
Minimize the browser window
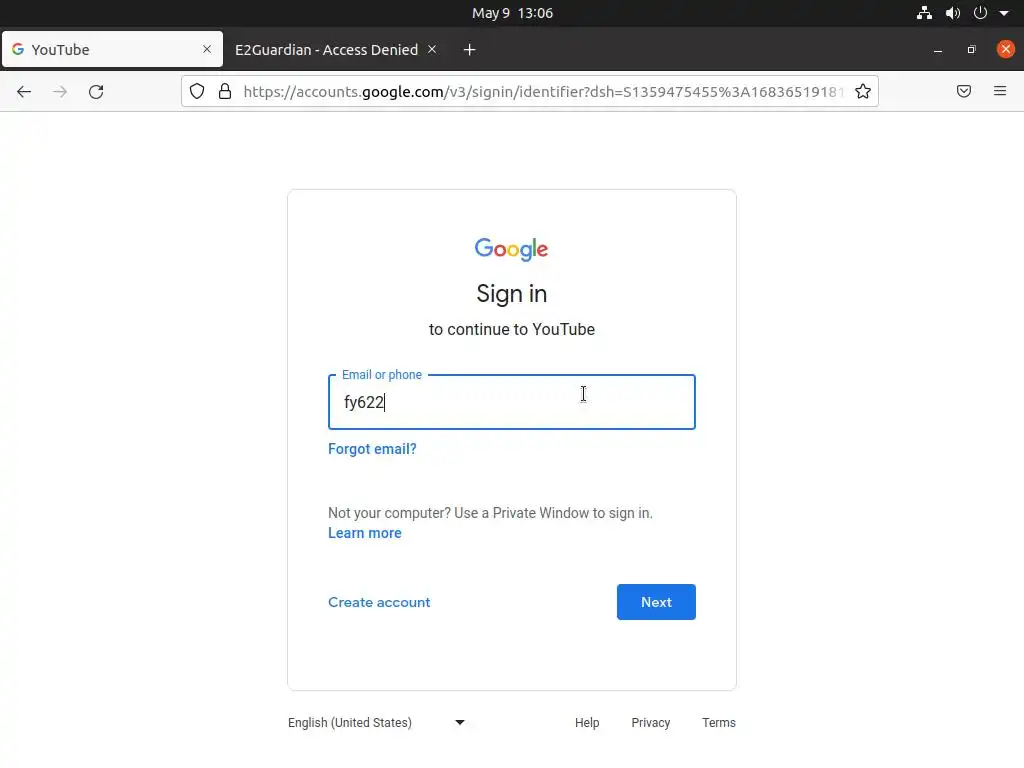tap(938, 50)
